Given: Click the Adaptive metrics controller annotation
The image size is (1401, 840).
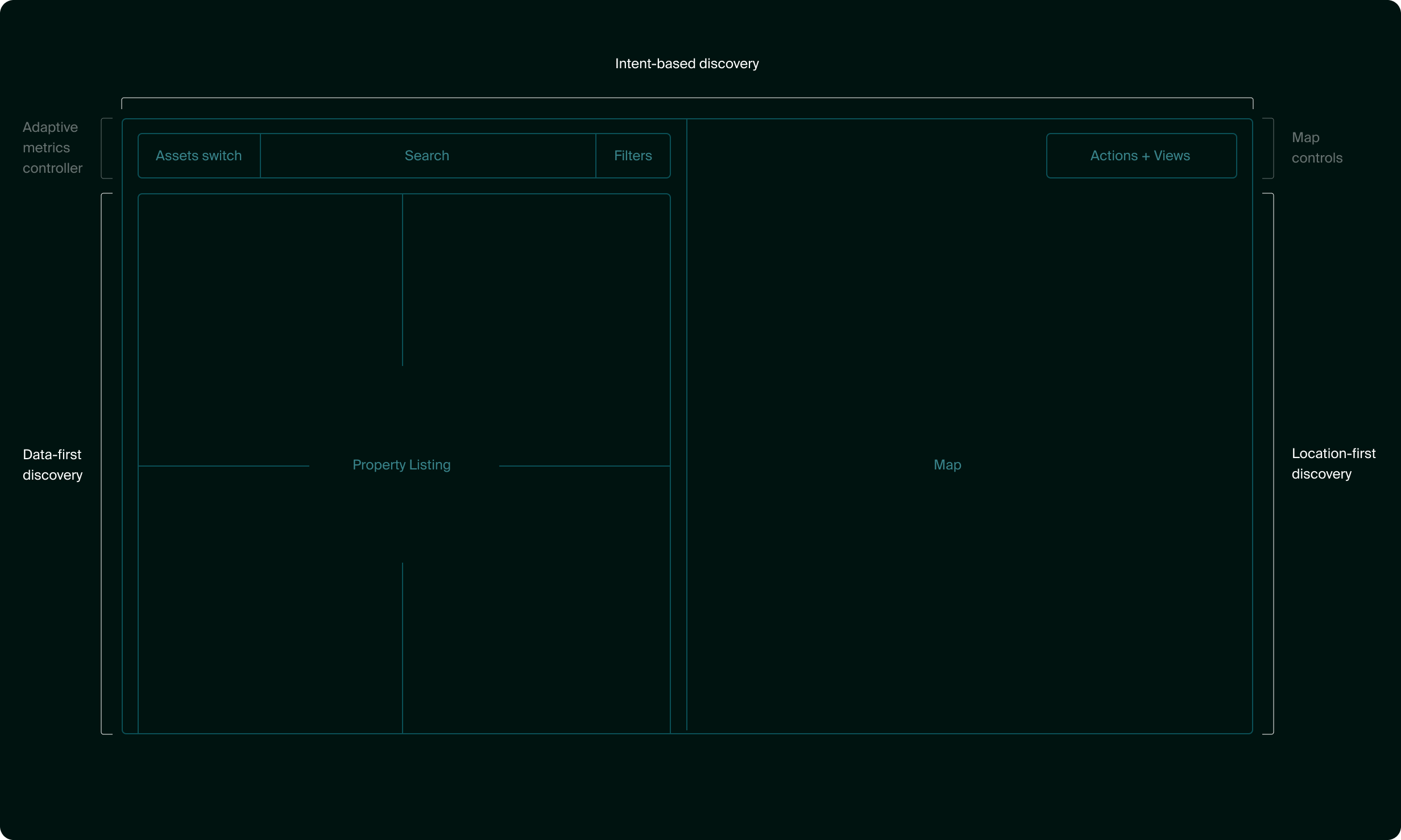Looking at the screenshot, I should tap(52, 148).
